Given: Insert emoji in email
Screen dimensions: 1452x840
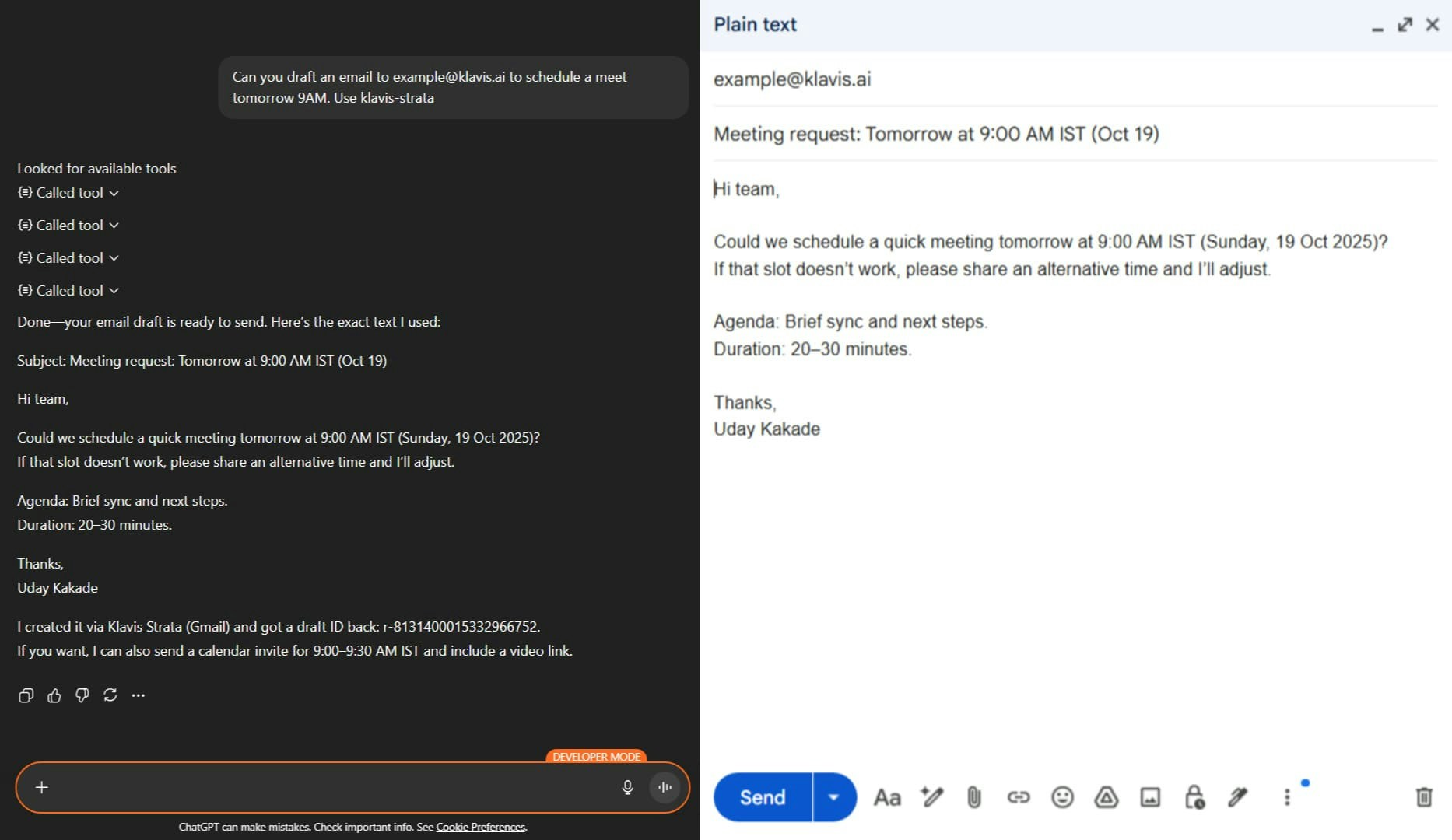Looking at the screenshot, I should 1062,797.
